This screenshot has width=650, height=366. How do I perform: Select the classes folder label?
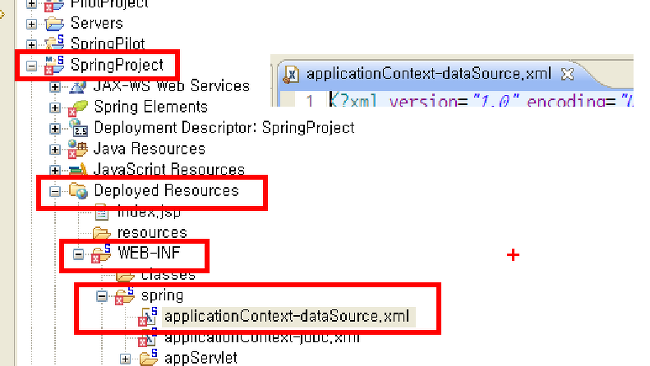168,275
